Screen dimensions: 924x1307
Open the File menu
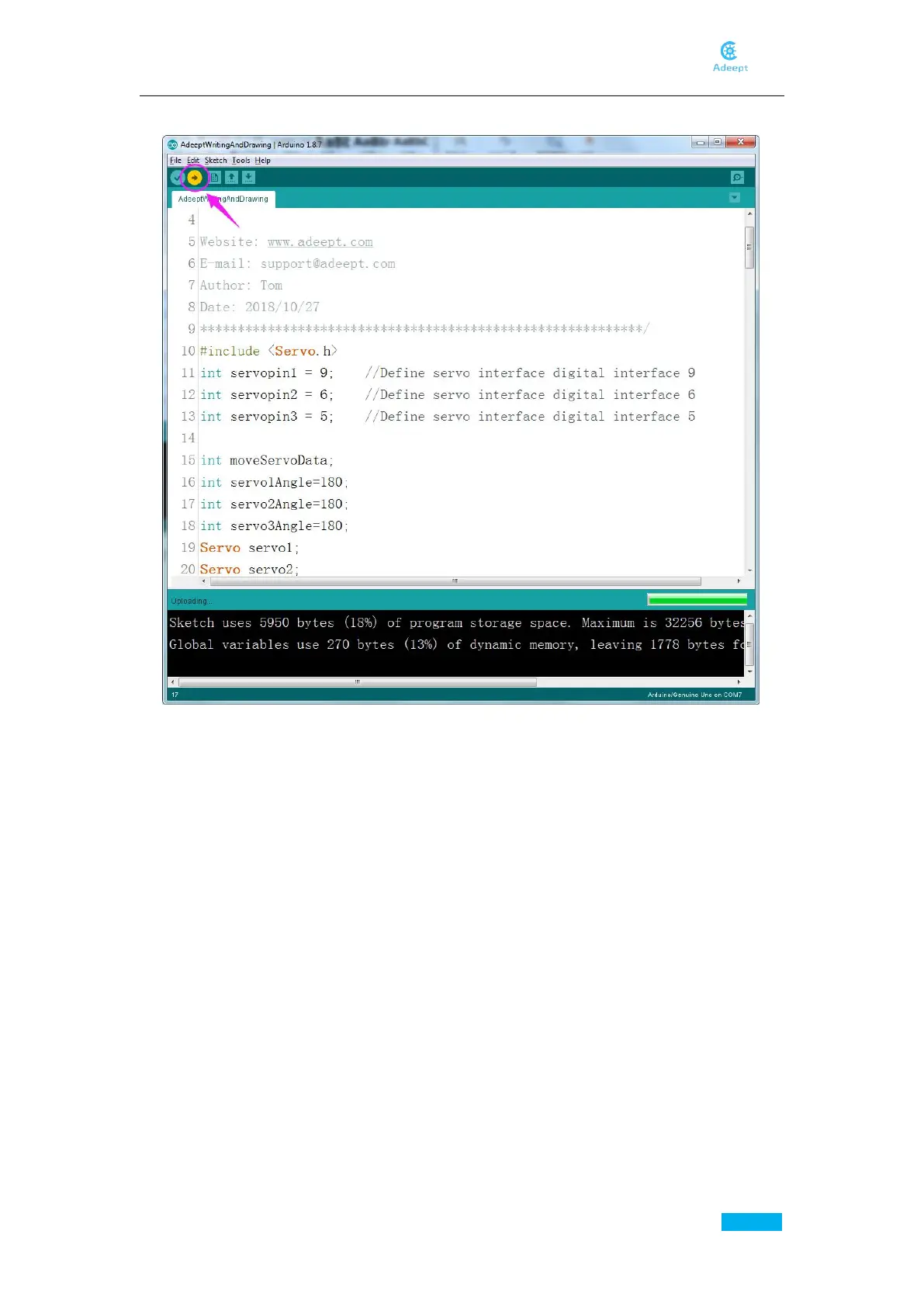[x=175, y=161]
